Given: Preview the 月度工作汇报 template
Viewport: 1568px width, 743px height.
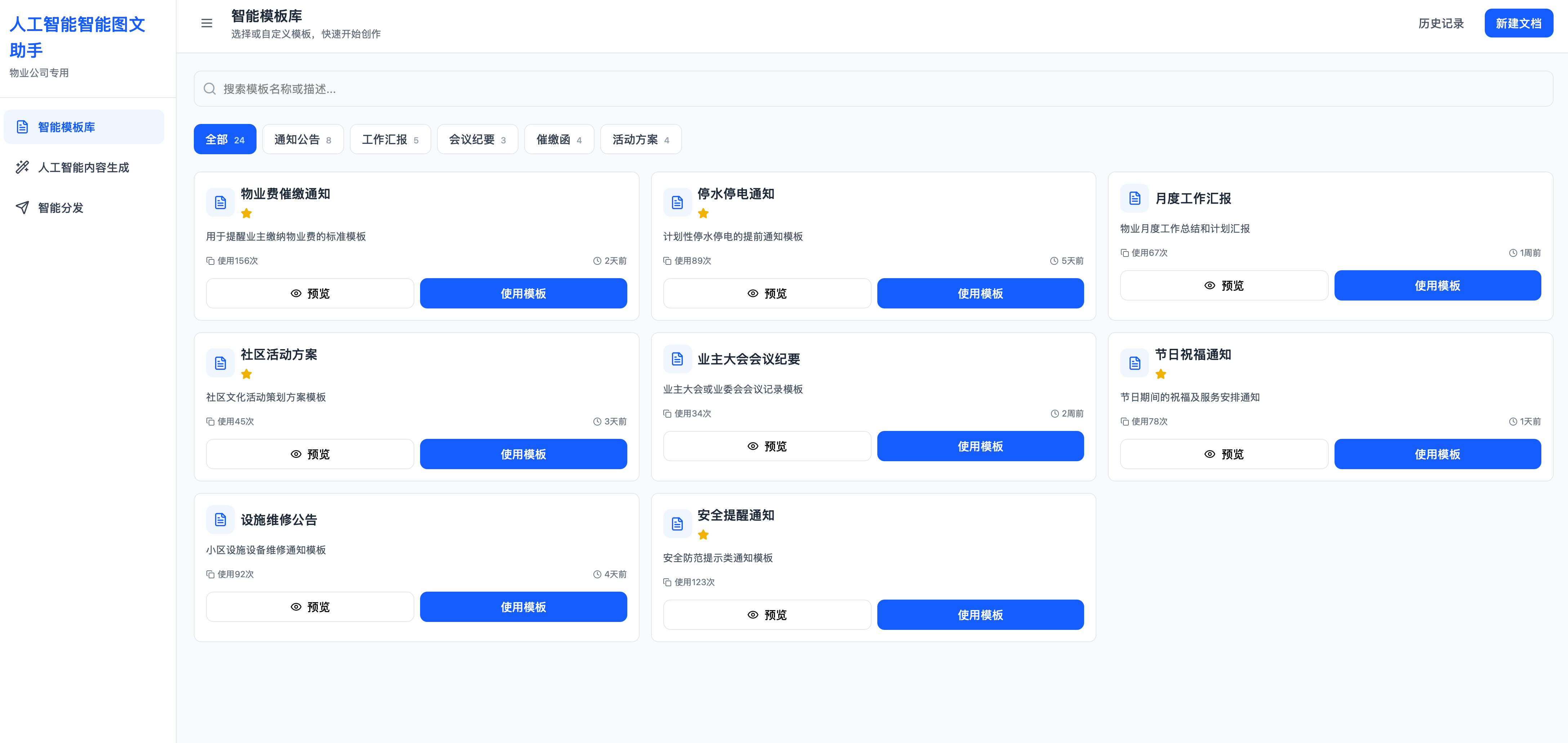Looking at the screenshot, I should click(x=1224, y=285).
